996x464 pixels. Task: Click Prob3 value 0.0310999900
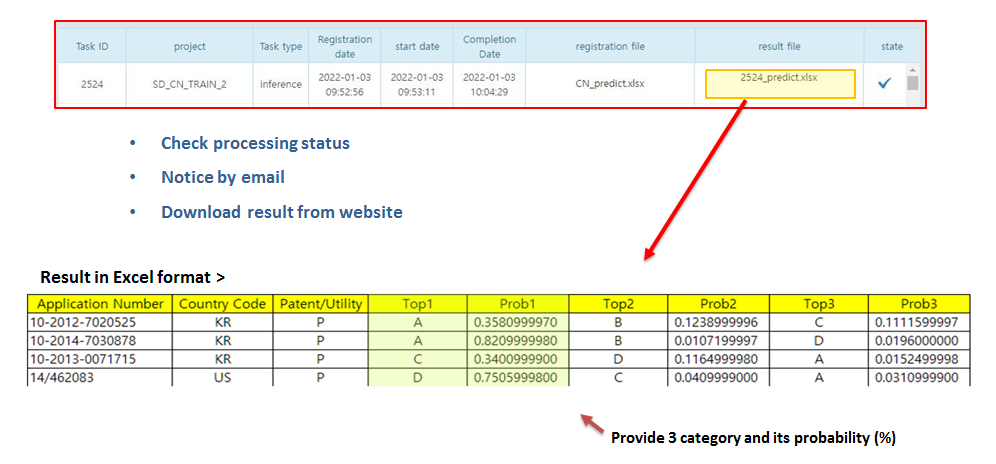click(919, 378)
